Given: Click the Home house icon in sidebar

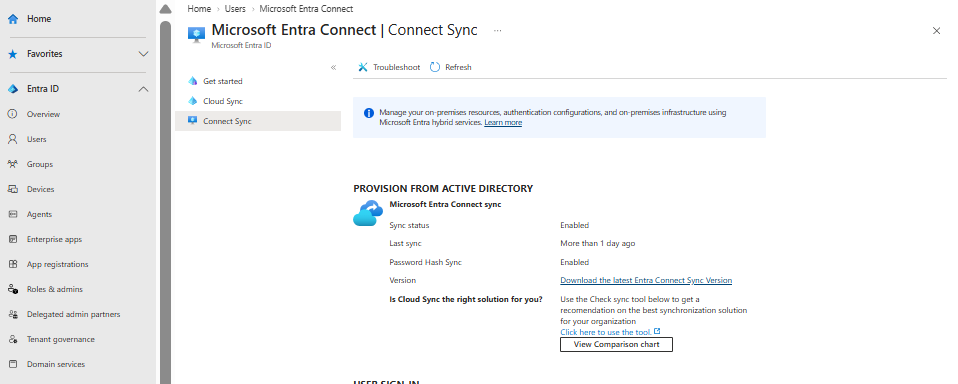Looking at the screenshot, I should click(13, 19).
